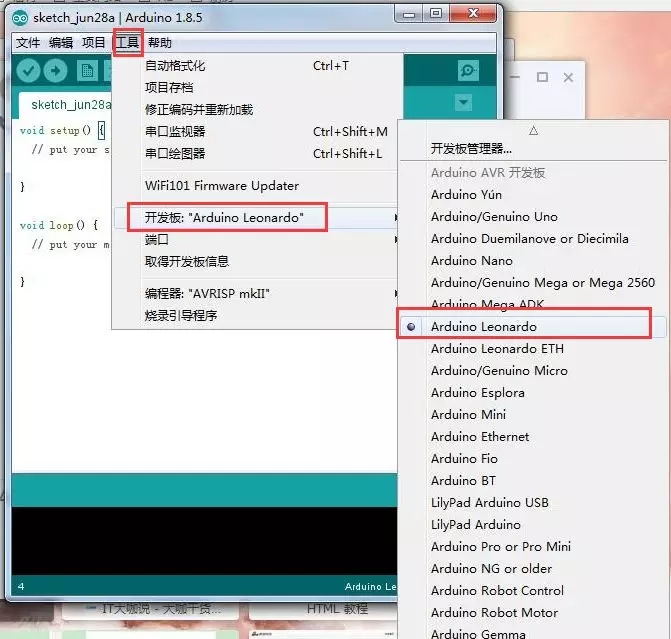Select LilyPad Arduino USB board
The height and width of the screenshot is (639, 671).
tap(533, 502)
